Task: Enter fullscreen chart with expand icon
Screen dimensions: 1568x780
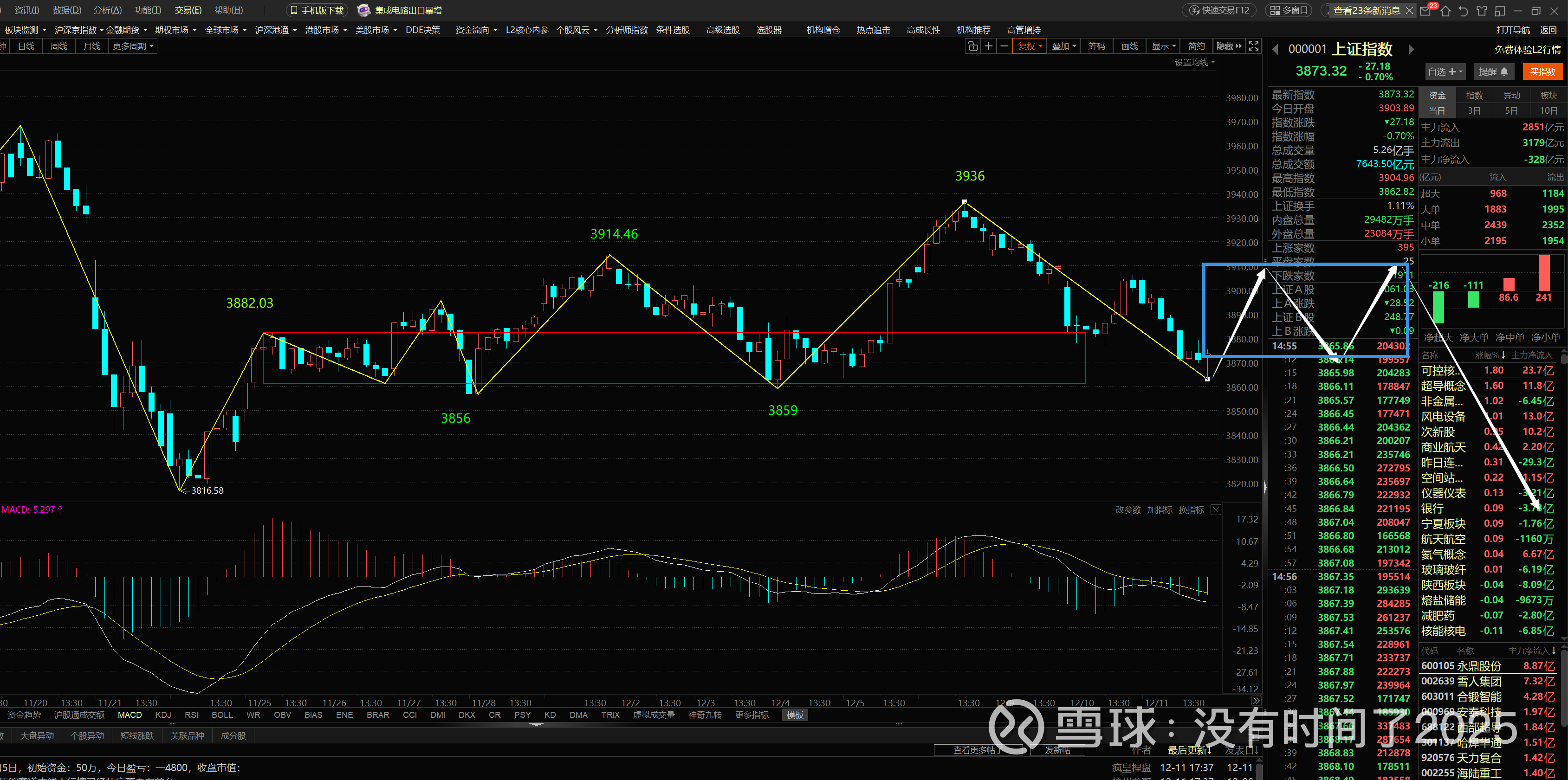Action: click(x=1254, y=46)
